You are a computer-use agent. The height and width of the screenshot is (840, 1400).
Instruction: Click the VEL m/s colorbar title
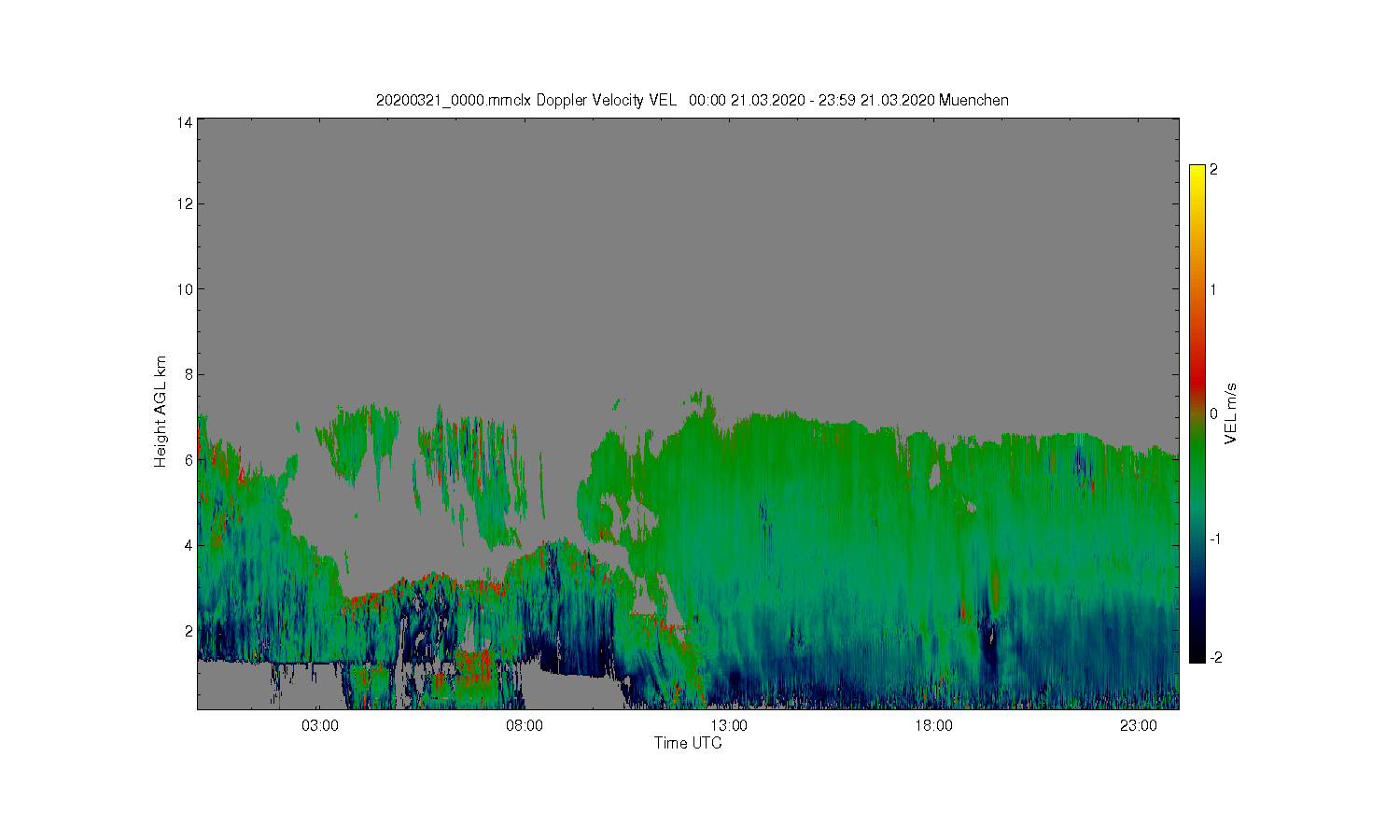click(x=1231, y=413)
